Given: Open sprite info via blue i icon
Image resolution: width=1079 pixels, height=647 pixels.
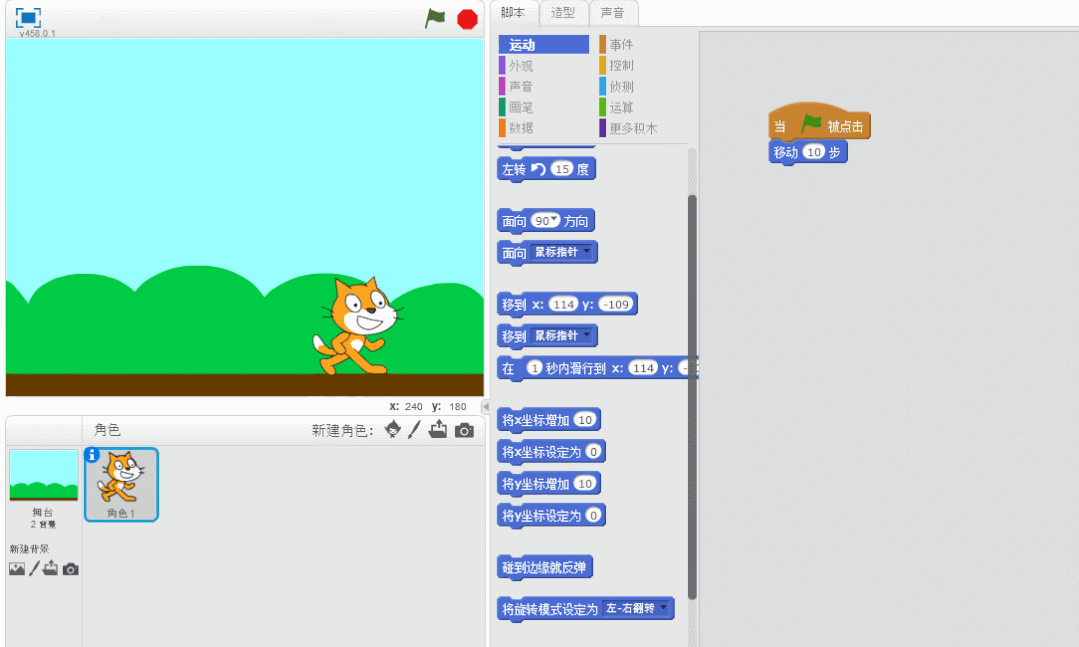Looking at the screenshot, I should [x=92, y=455].
